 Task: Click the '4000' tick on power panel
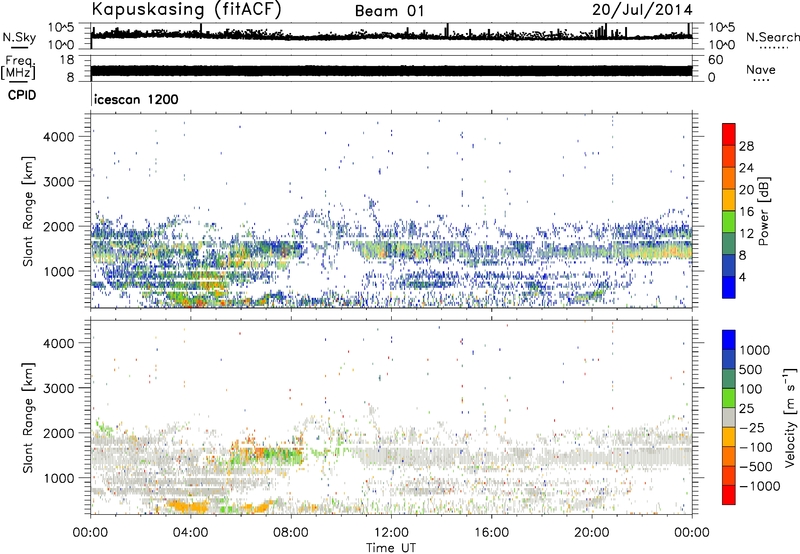pos(59,137)
